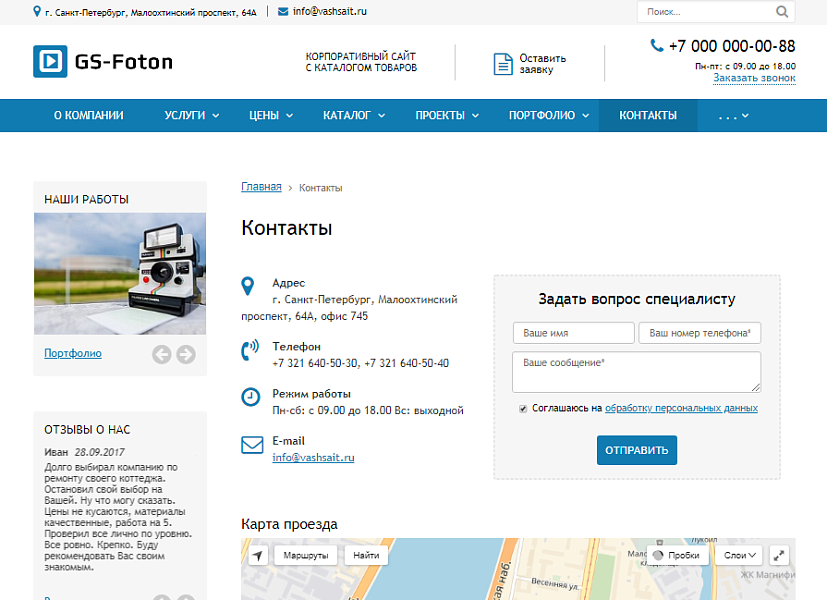Click the Заказать звонок link

tap(754, 78)
